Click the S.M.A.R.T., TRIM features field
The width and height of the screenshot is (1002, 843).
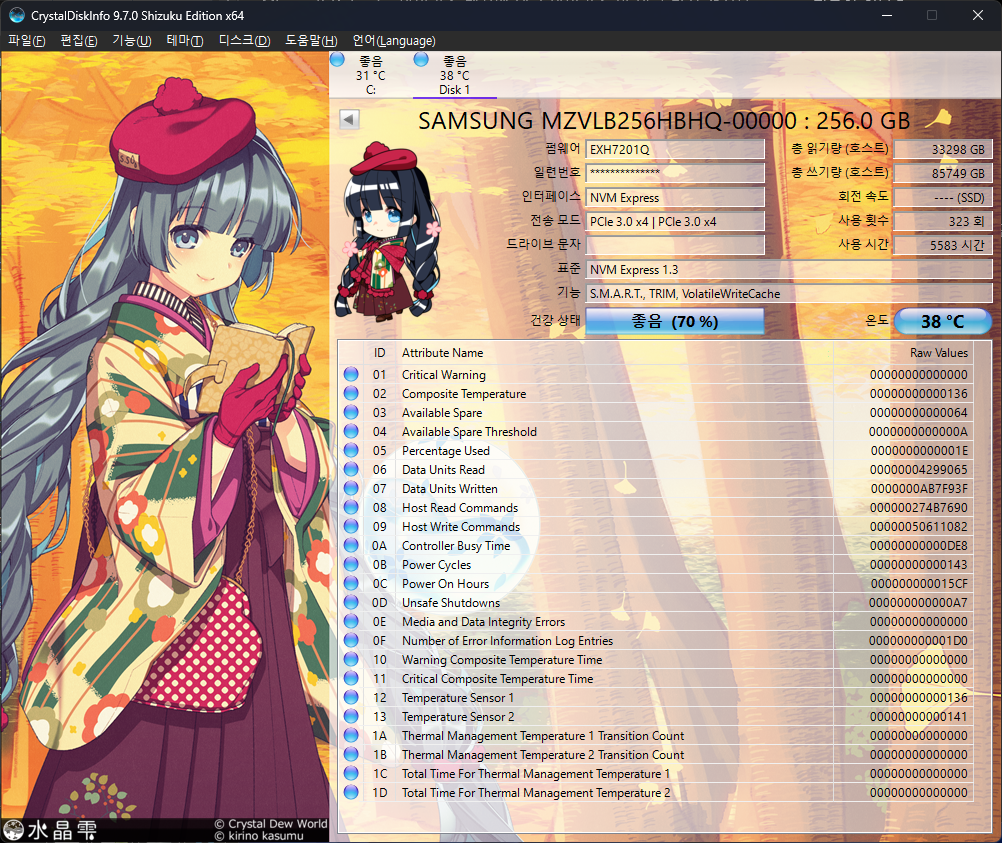[789, 294]
